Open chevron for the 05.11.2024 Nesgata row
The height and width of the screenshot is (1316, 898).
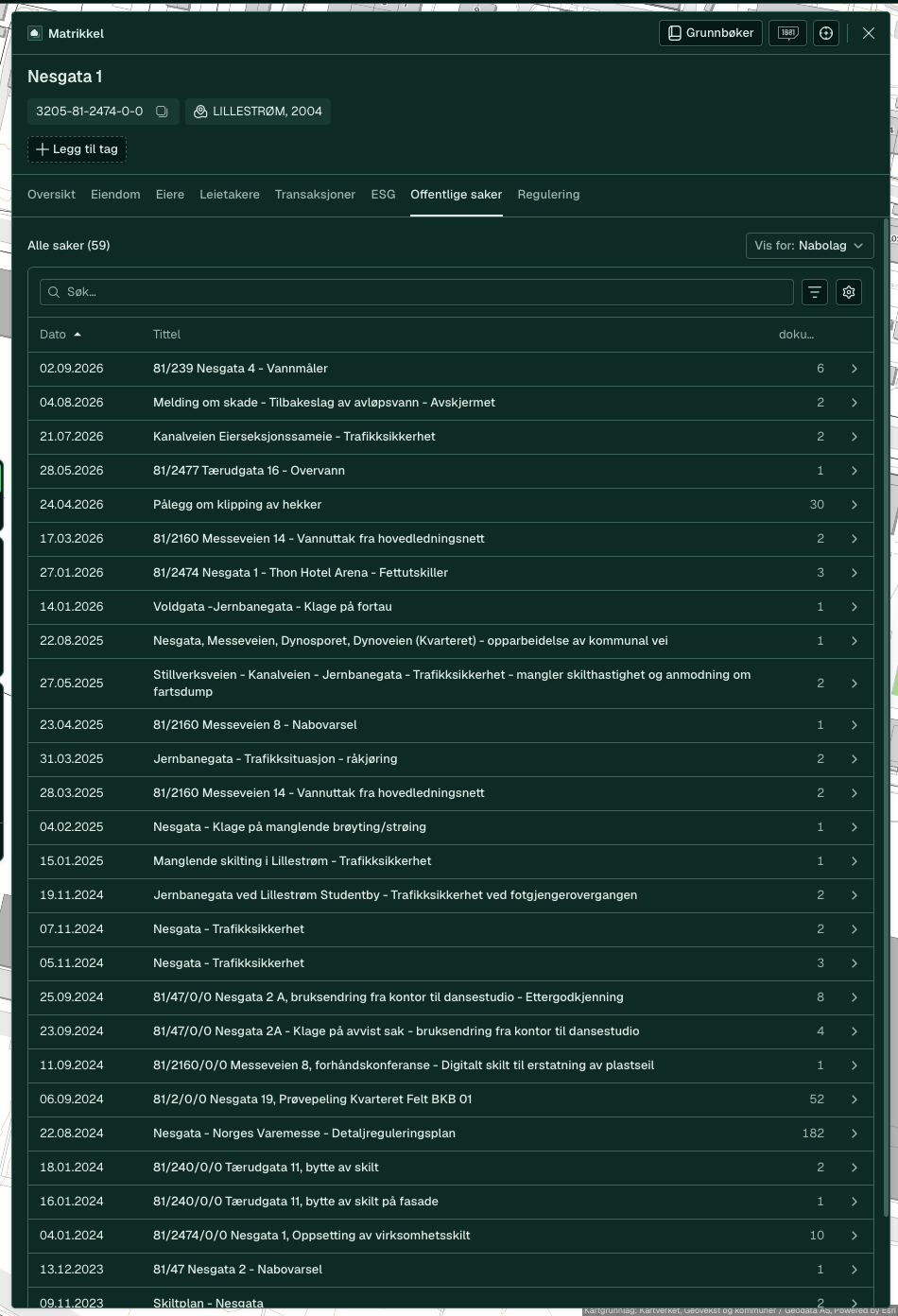click(854, 963)
